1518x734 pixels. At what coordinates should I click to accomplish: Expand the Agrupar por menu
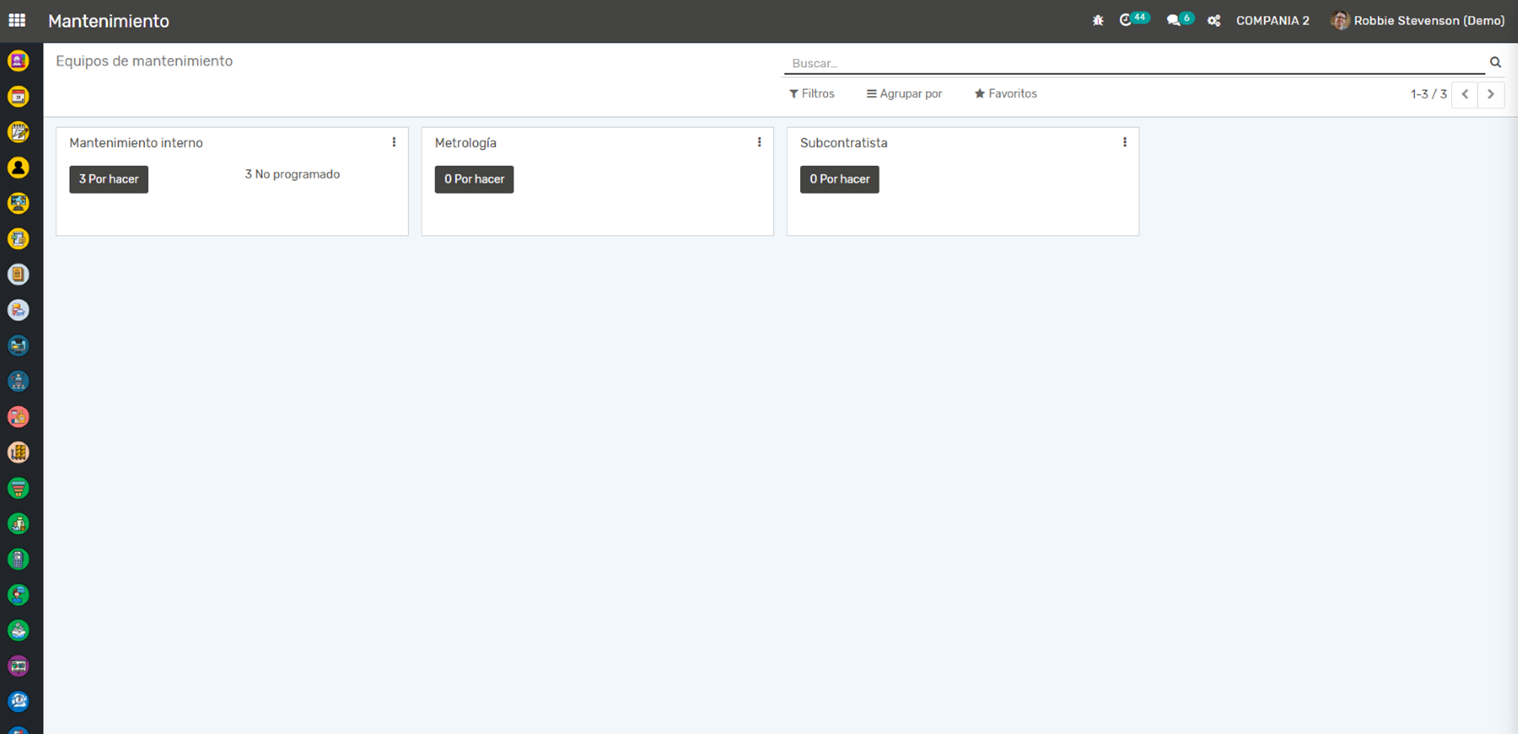coord(904,94)
